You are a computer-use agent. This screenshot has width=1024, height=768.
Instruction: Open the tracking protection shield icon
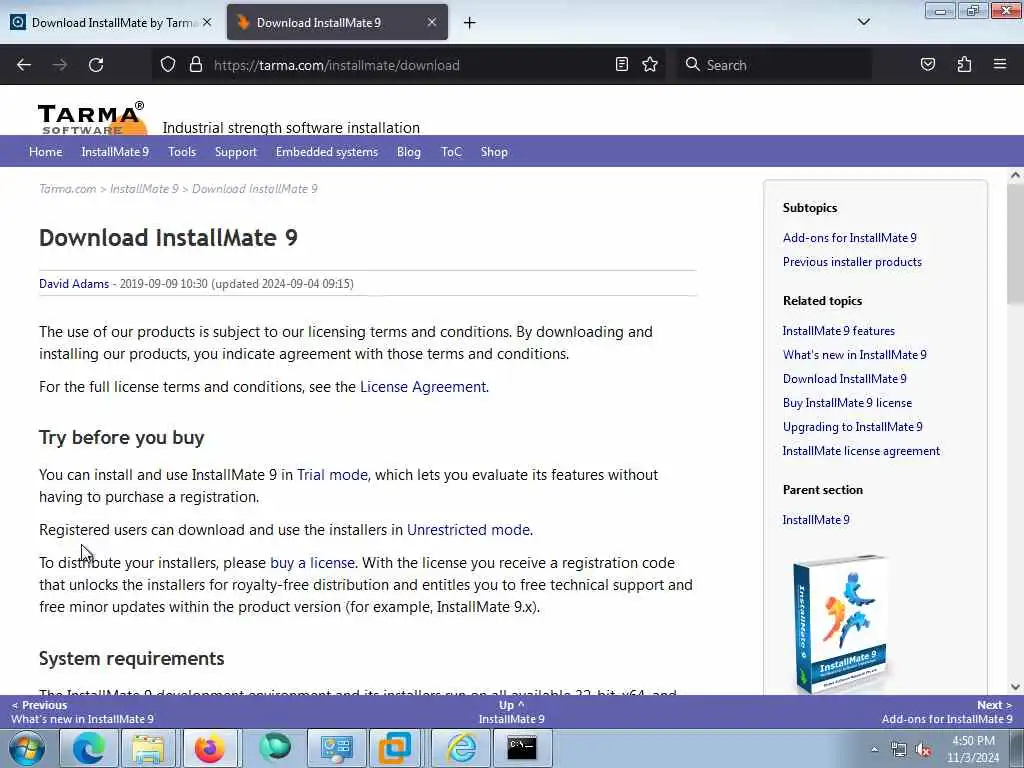coord(168,65)
